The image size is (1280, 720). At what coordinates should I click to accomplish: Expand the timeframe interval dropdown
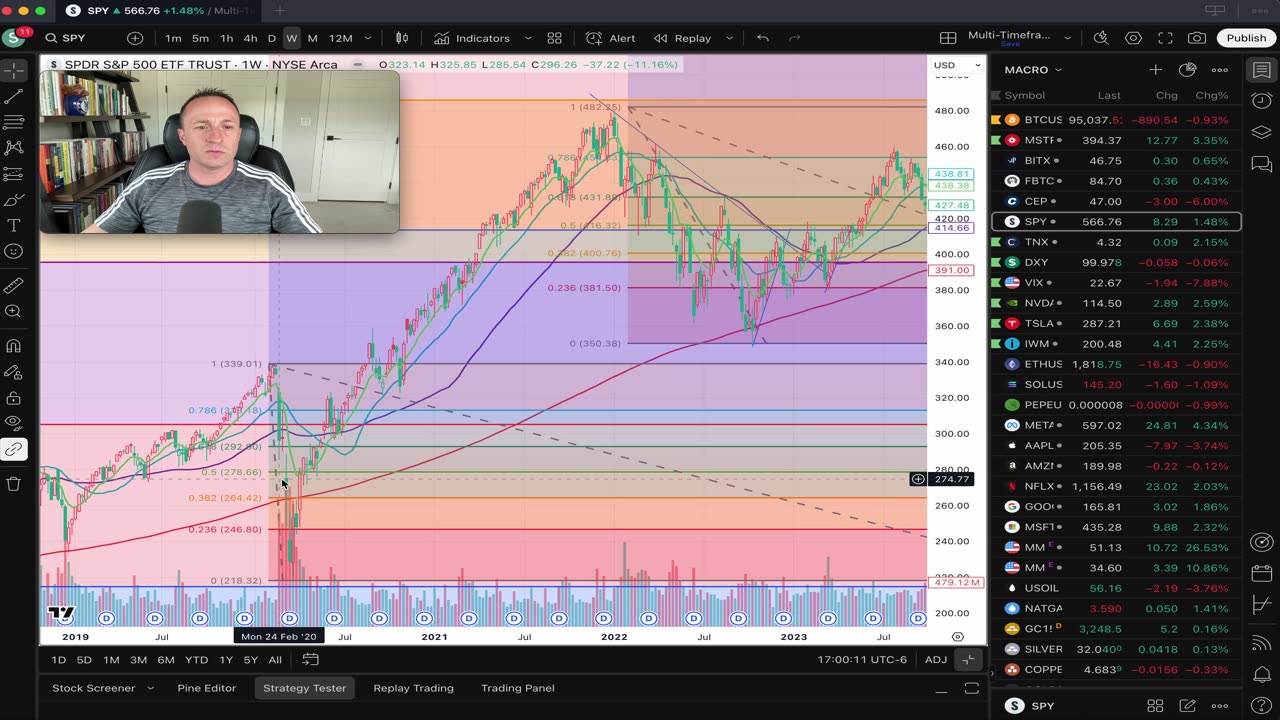pos(367,38)
